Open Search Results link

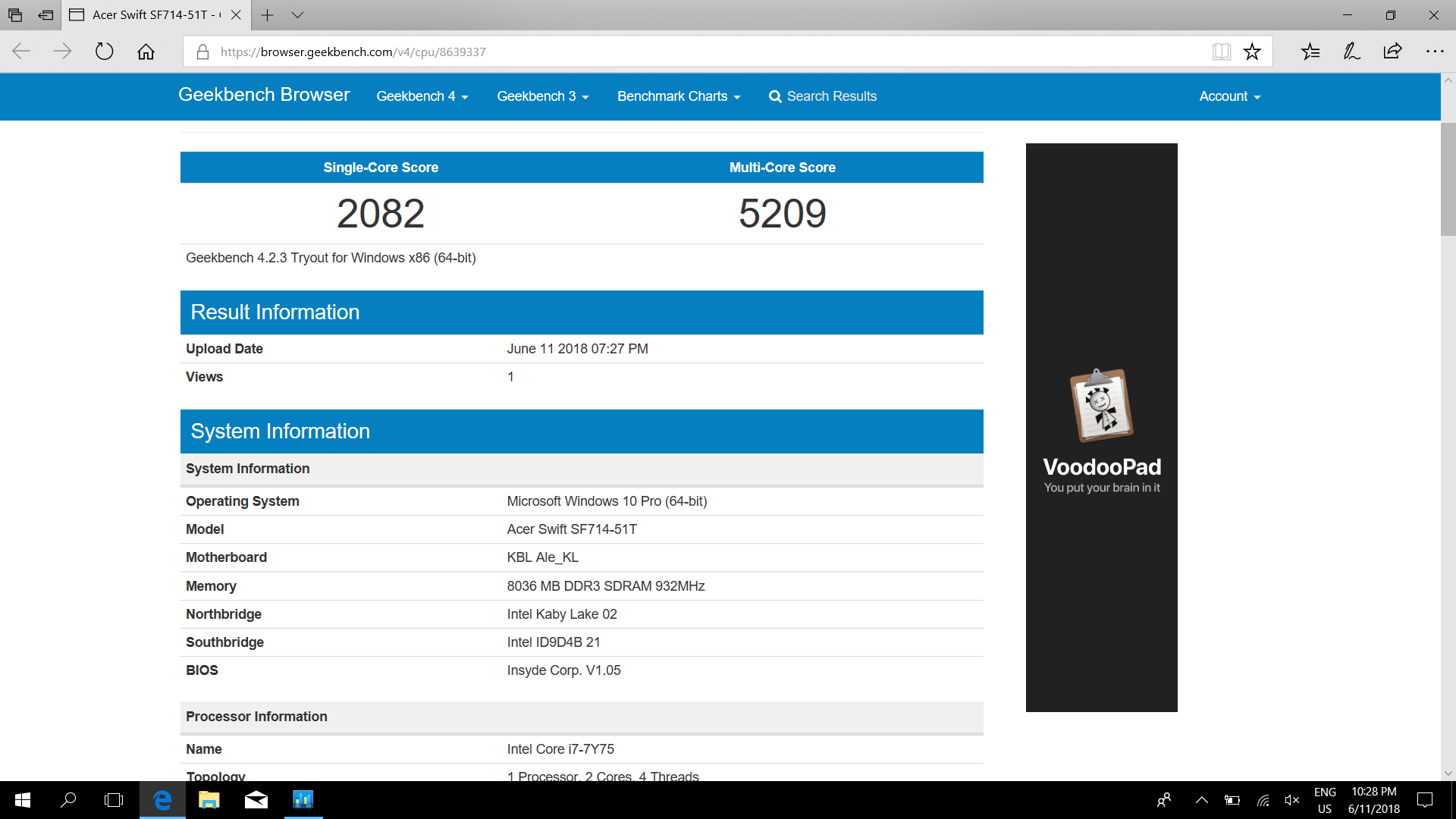click(823, 96)
